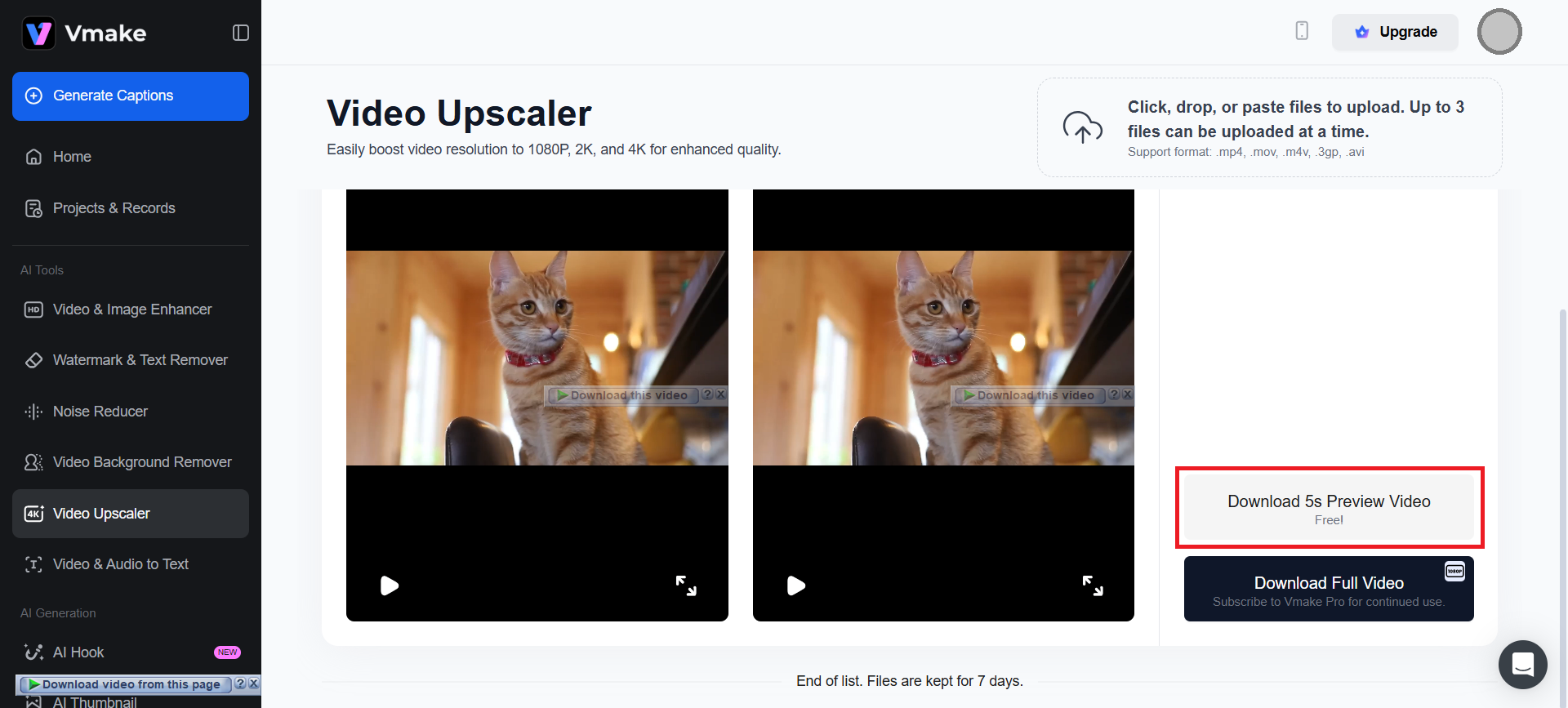
Task: Click the Upgrade button
Action: click(x=1395, y=32)
